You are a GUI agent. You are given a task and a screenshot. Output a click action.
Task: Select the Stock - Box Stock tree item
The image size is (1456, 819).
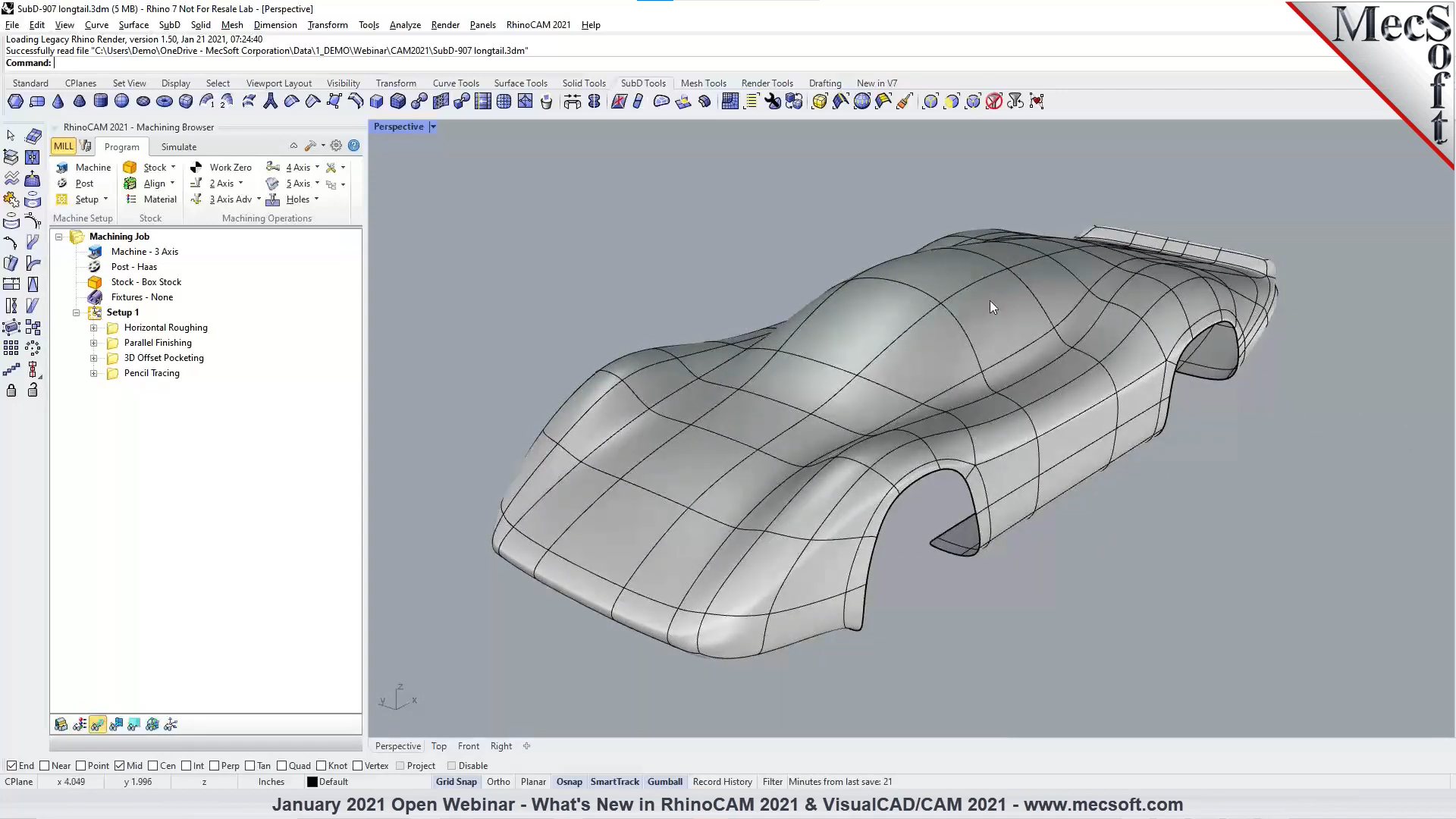[x=146, y=282]
